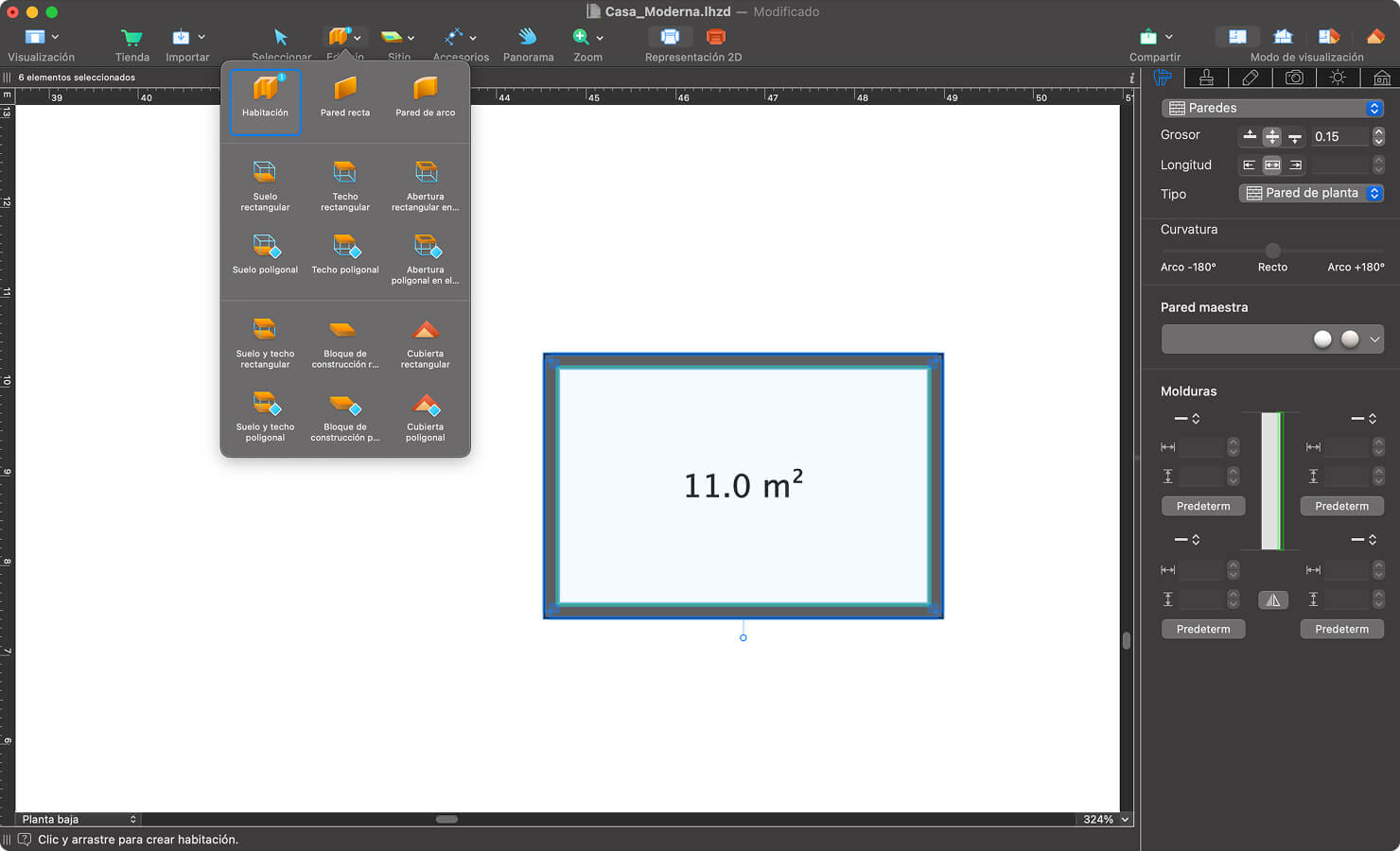Screen dimensions: 1400x851
Task: Open the Paredes object type dropdown
Action: (x=1272, y=108)
